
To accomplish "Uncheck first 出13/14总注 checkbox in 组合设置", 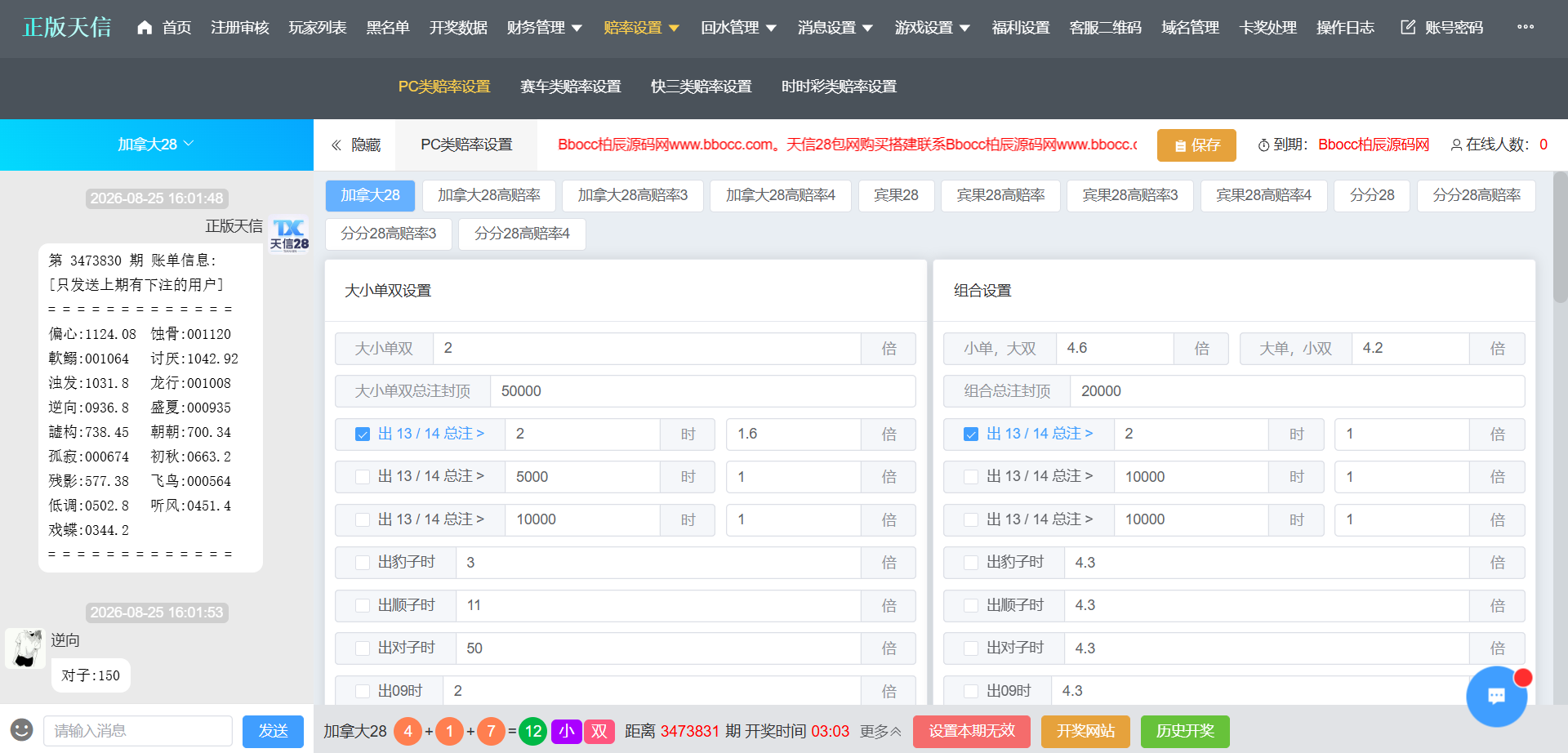I will pyautogui.click(x=971, y=434).
